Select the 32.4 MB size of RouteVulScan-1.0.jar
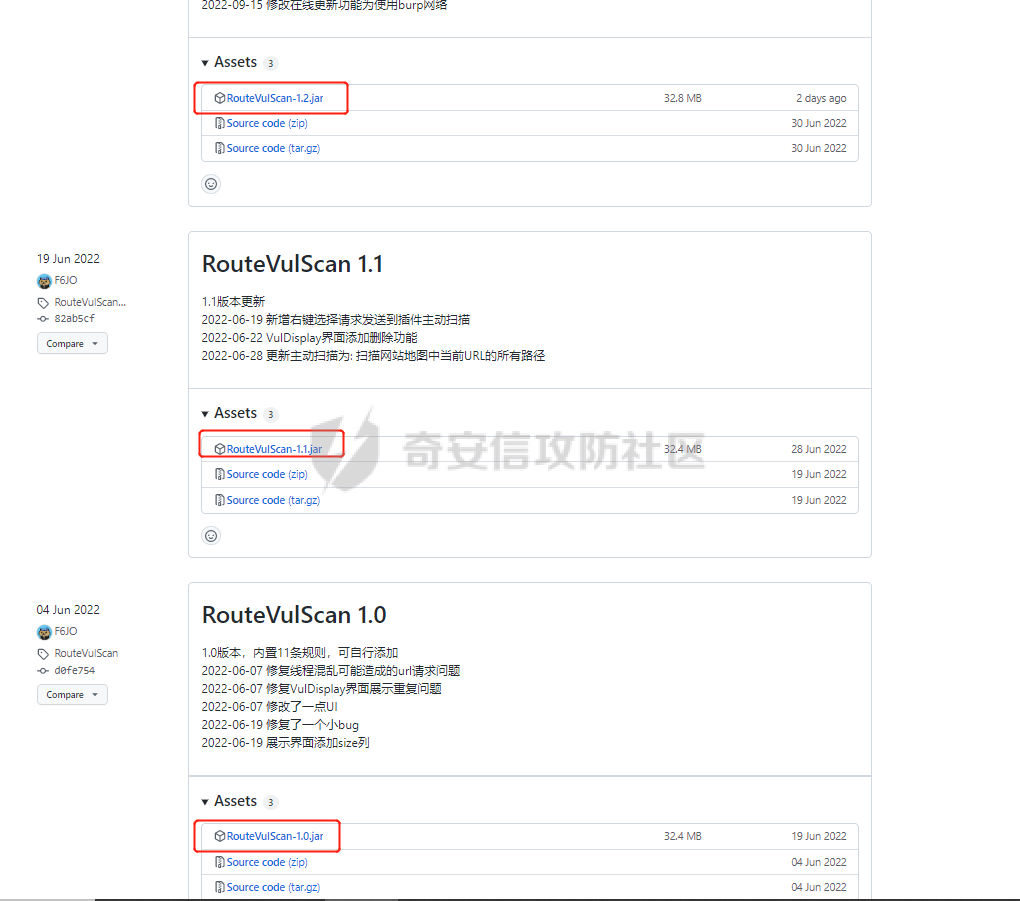1020x901 pixels. [682, 836]
